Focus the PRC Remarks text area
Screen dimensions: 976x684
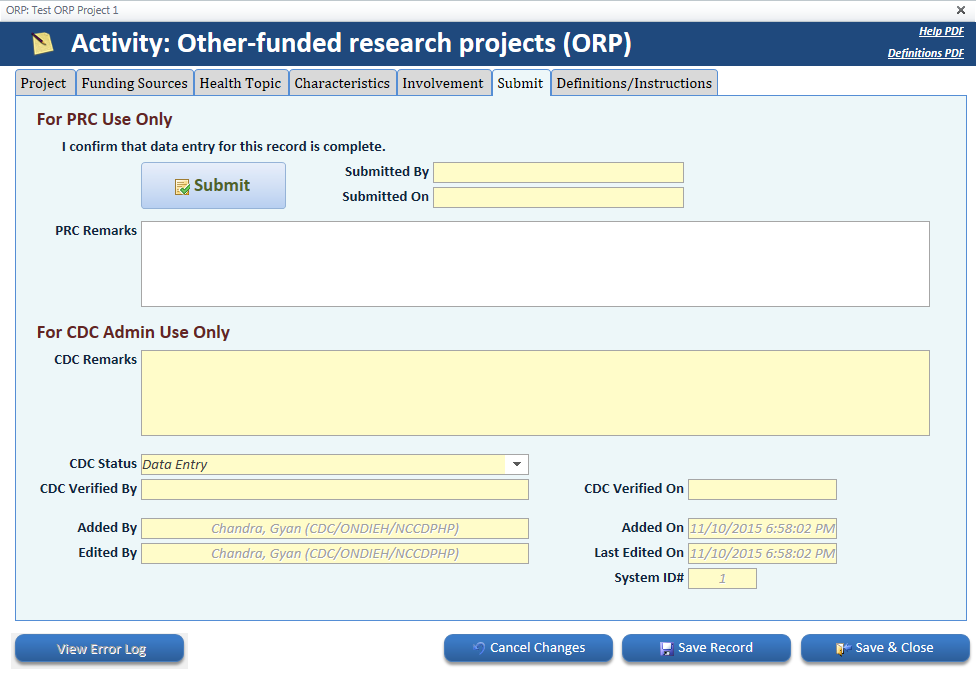(535, 264)
